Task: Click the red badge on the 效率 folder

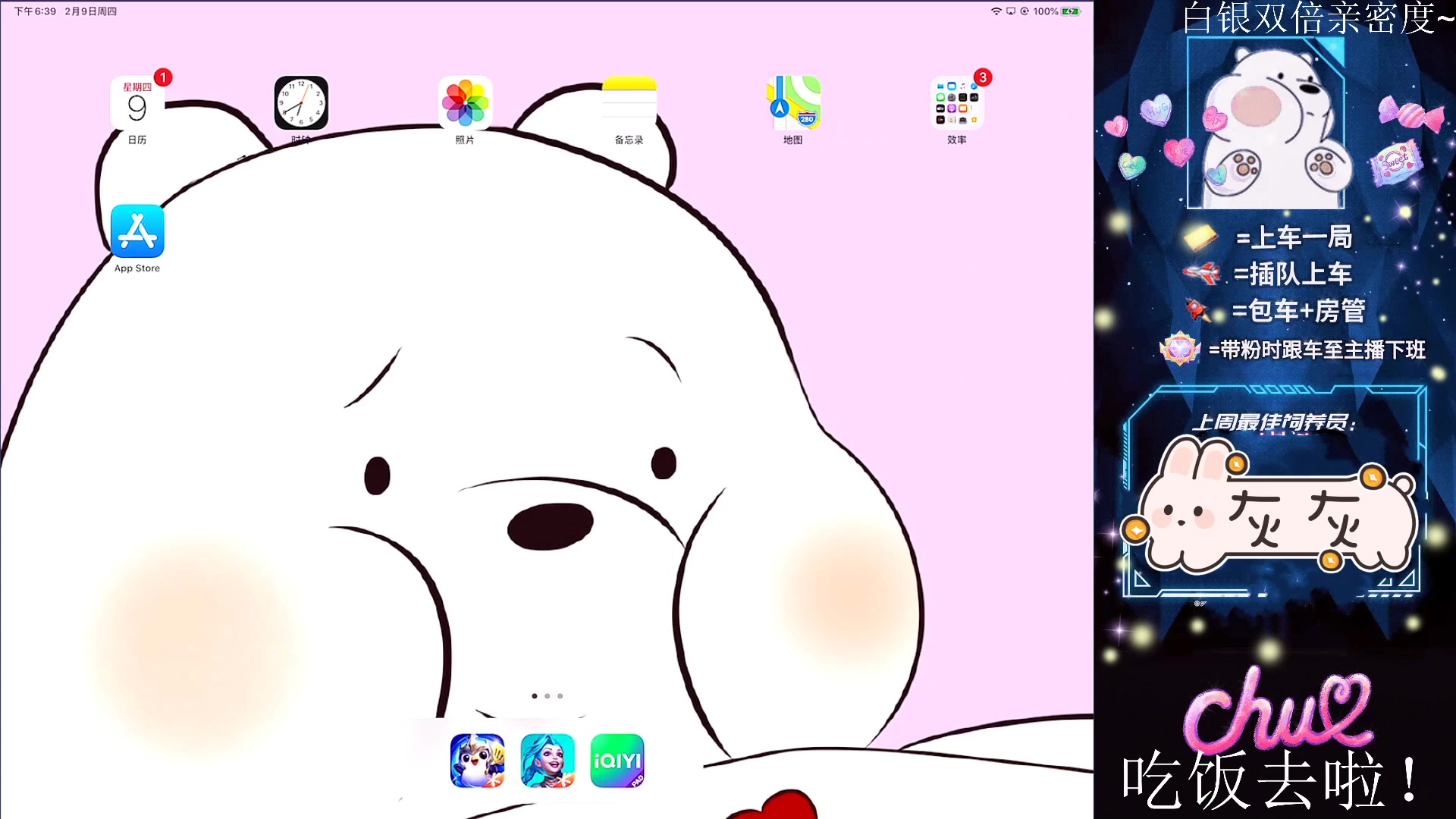Action: click(x=983, y=77)
